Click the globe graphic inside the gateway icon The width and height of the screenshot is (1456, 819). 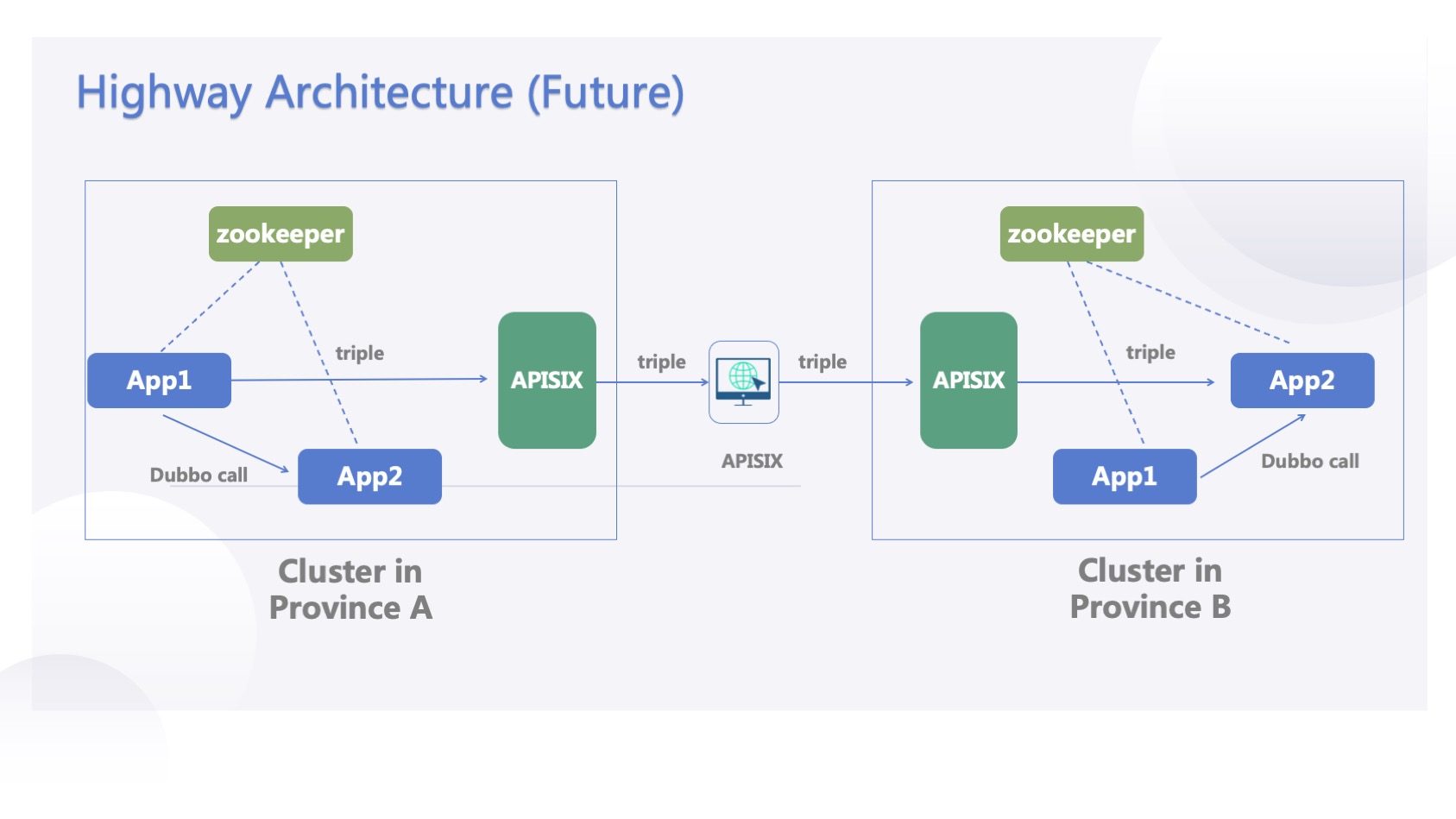tap(742, 376)
